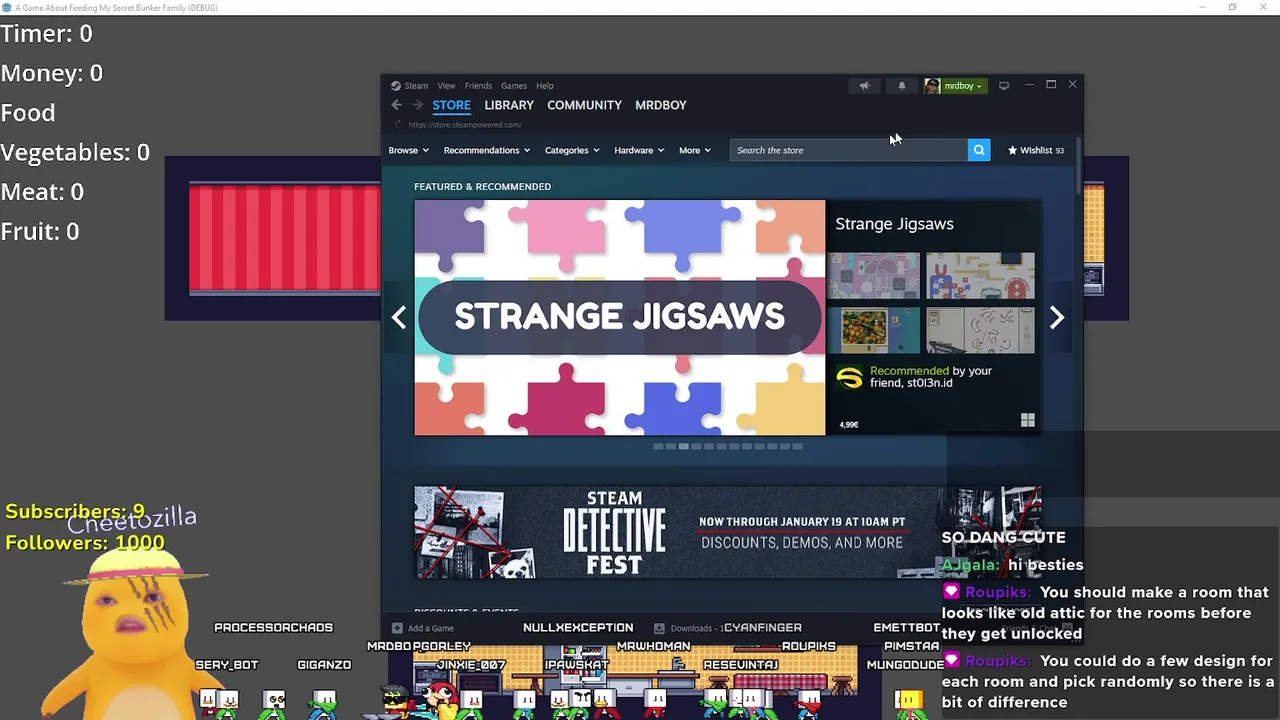Click the Add a Game plus icon
This screenshot has width=1280, height=720.
397,628
